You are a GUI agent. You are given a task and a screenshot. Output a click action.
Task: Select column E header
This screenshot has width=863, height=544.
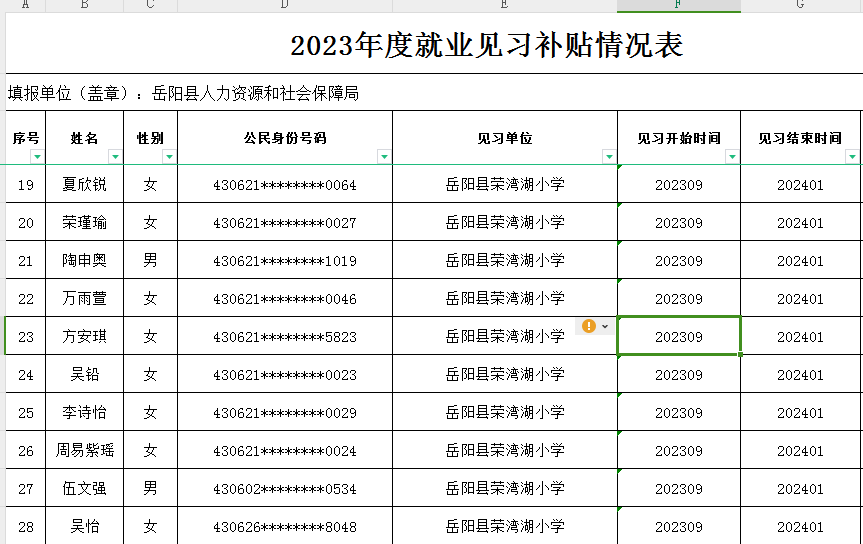click(504, 5)
